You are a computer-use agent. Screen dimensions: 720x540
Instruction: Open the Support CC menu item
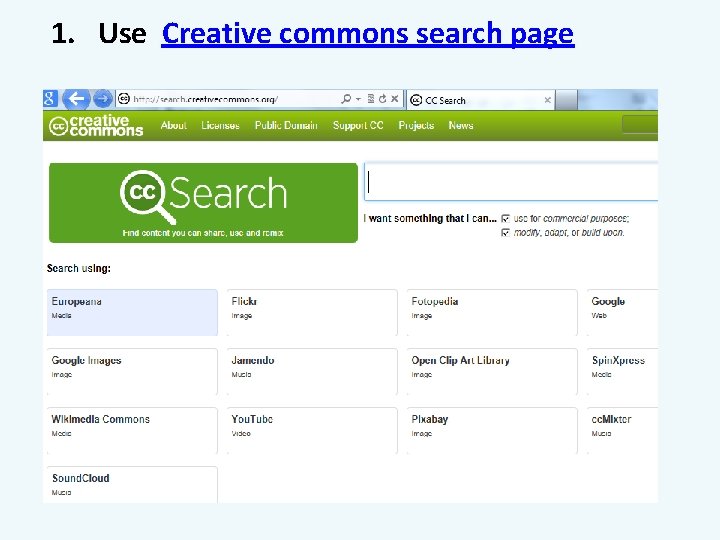pos(358,125)
